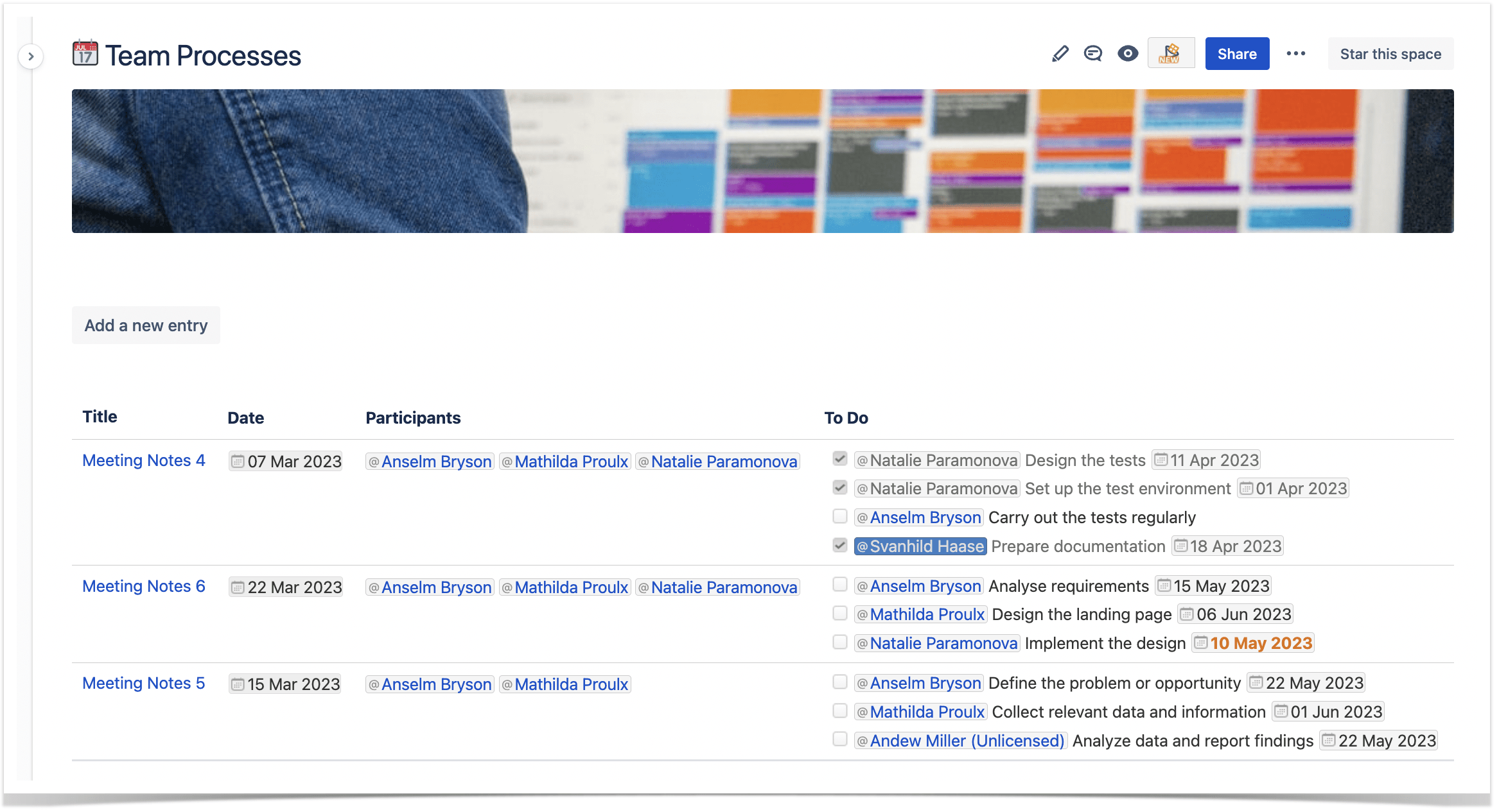The height and width of the screenshot is (812, 1499).
Task: Click Anselm Bryson mention on Carry out tests
Action: point(919,517)
